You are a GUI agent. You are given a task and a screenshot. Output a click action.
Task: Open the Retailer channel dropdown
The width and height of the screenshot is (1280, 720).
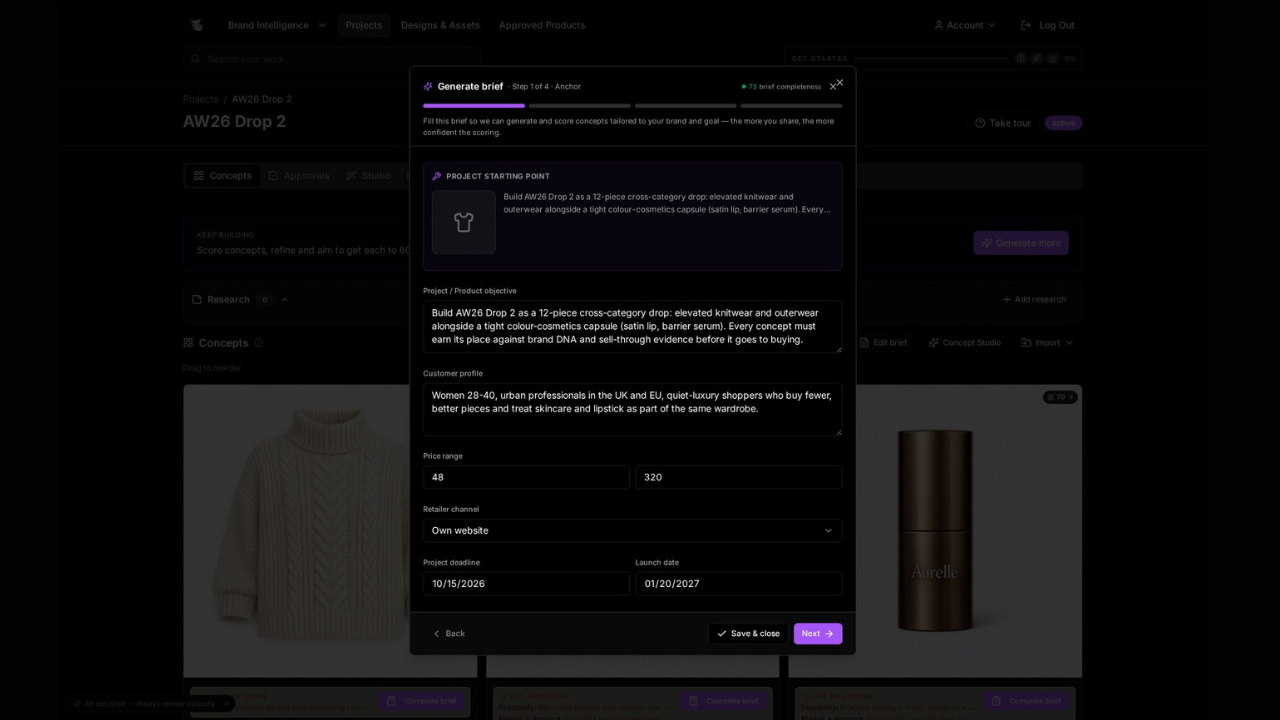(x=632, y=530)
